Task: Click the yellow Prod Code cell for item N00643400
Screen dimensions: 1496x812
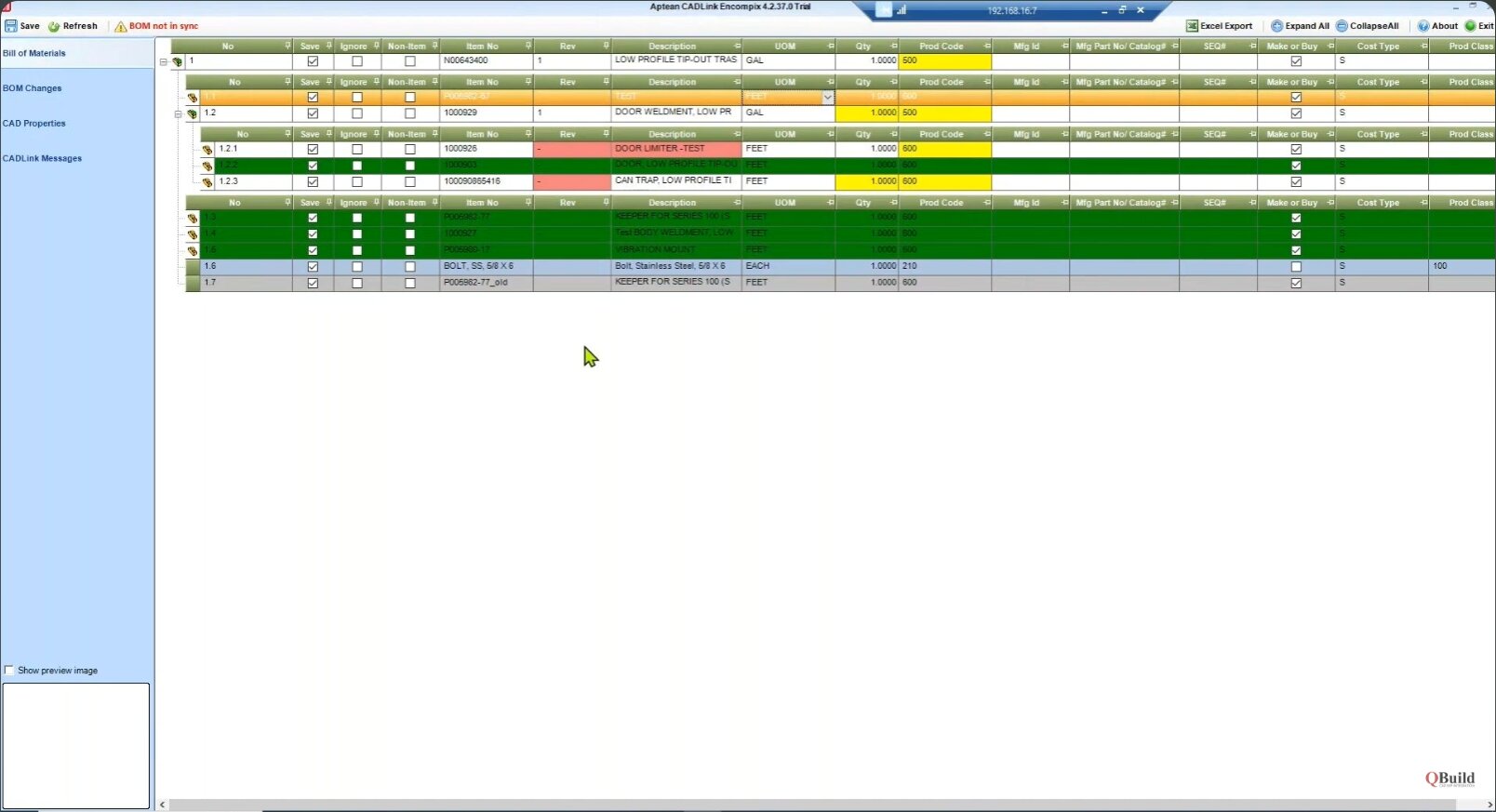Action: [944, 61]
